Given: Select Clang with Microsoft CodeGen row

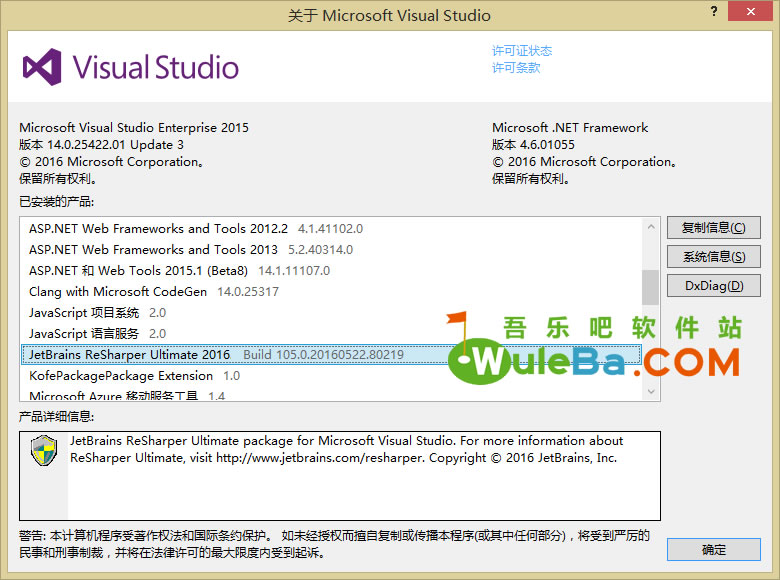Looking at the screenshot, I should point(331,291).
